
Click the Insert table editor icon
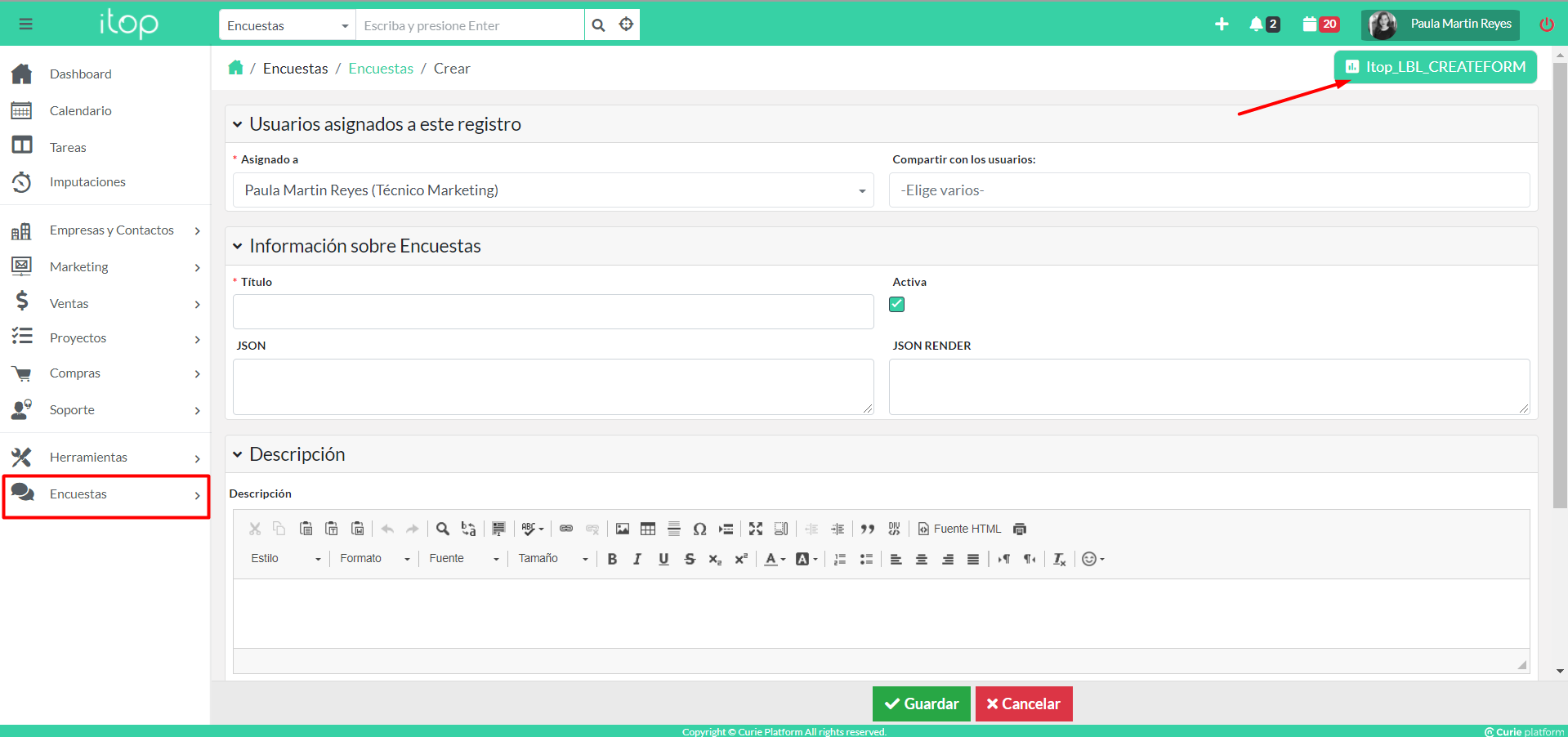(x=648, y=529)
